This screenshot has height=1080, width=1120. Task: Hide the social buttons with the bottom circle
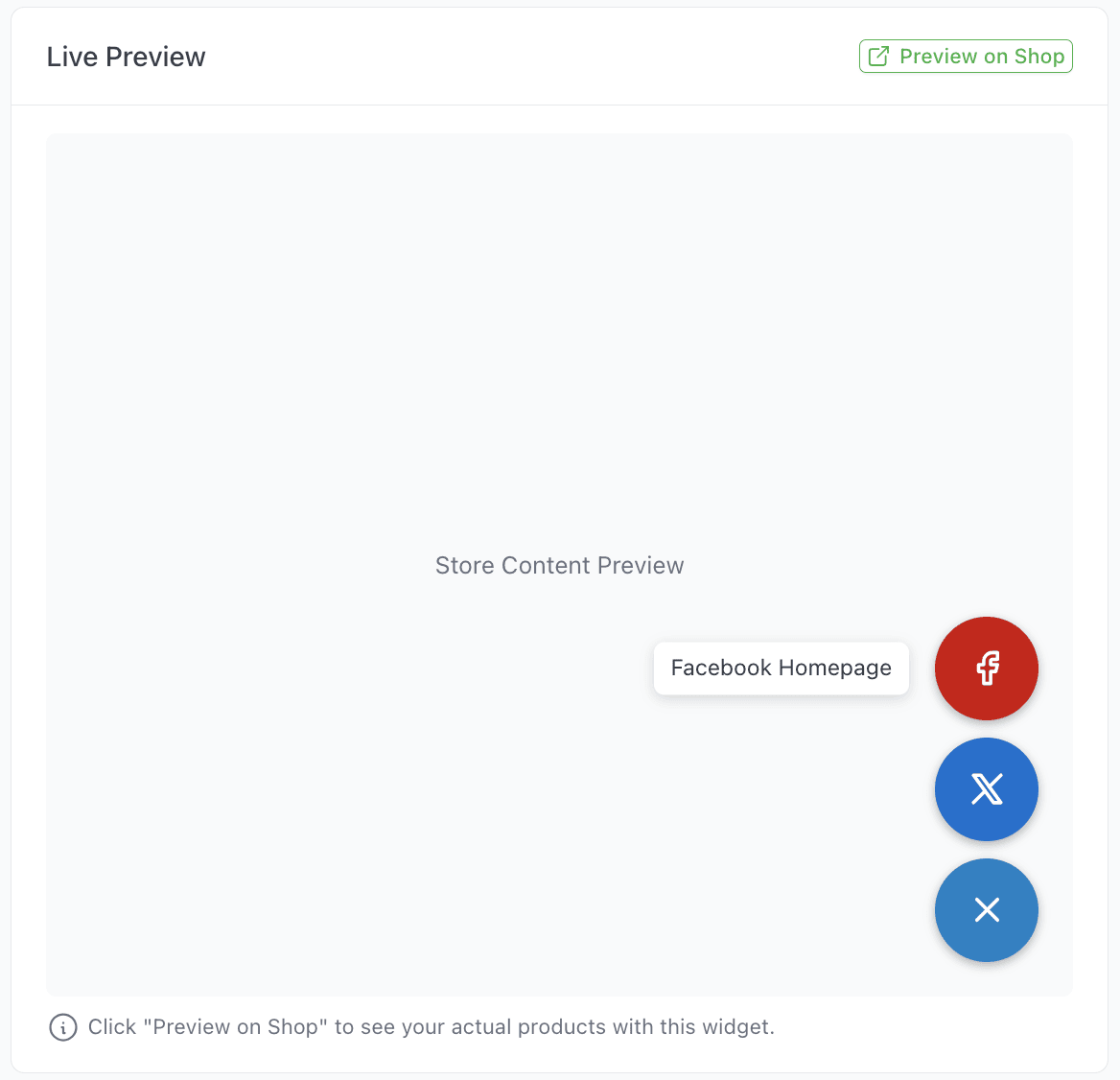coord(986,909)
